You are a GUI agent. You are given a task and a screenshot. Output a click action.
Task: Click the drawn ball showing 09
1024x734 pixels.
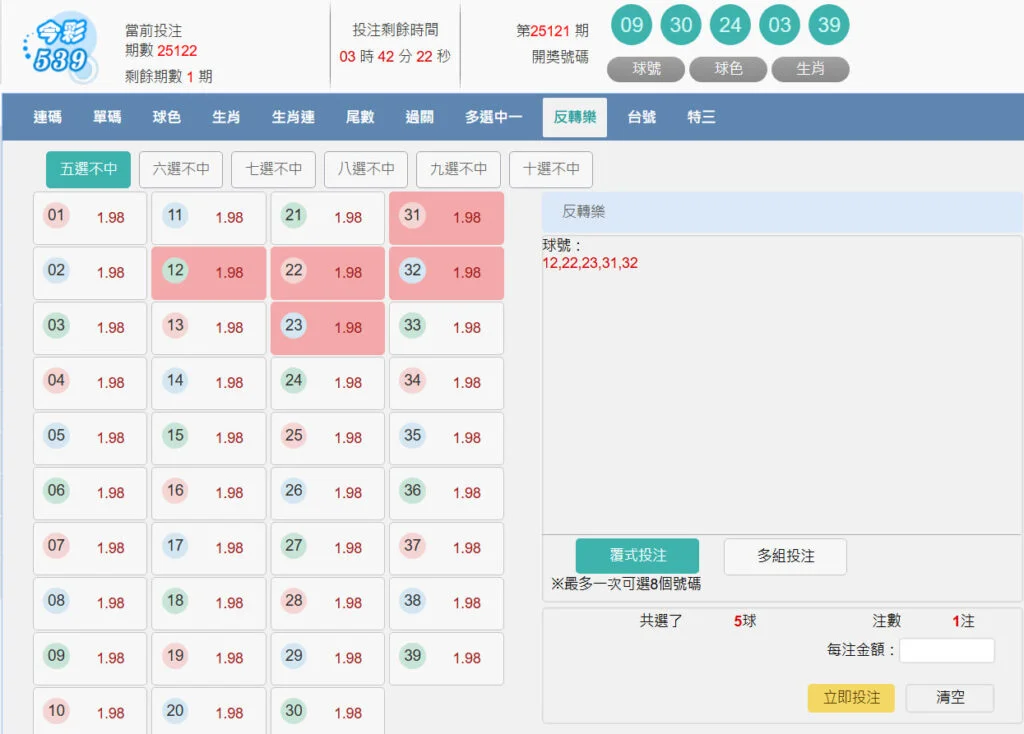click(631, 25)
